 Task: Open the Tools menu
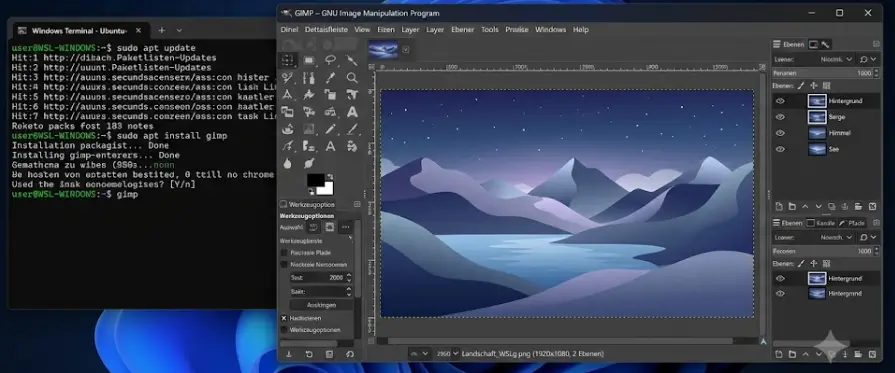(490, 30)
